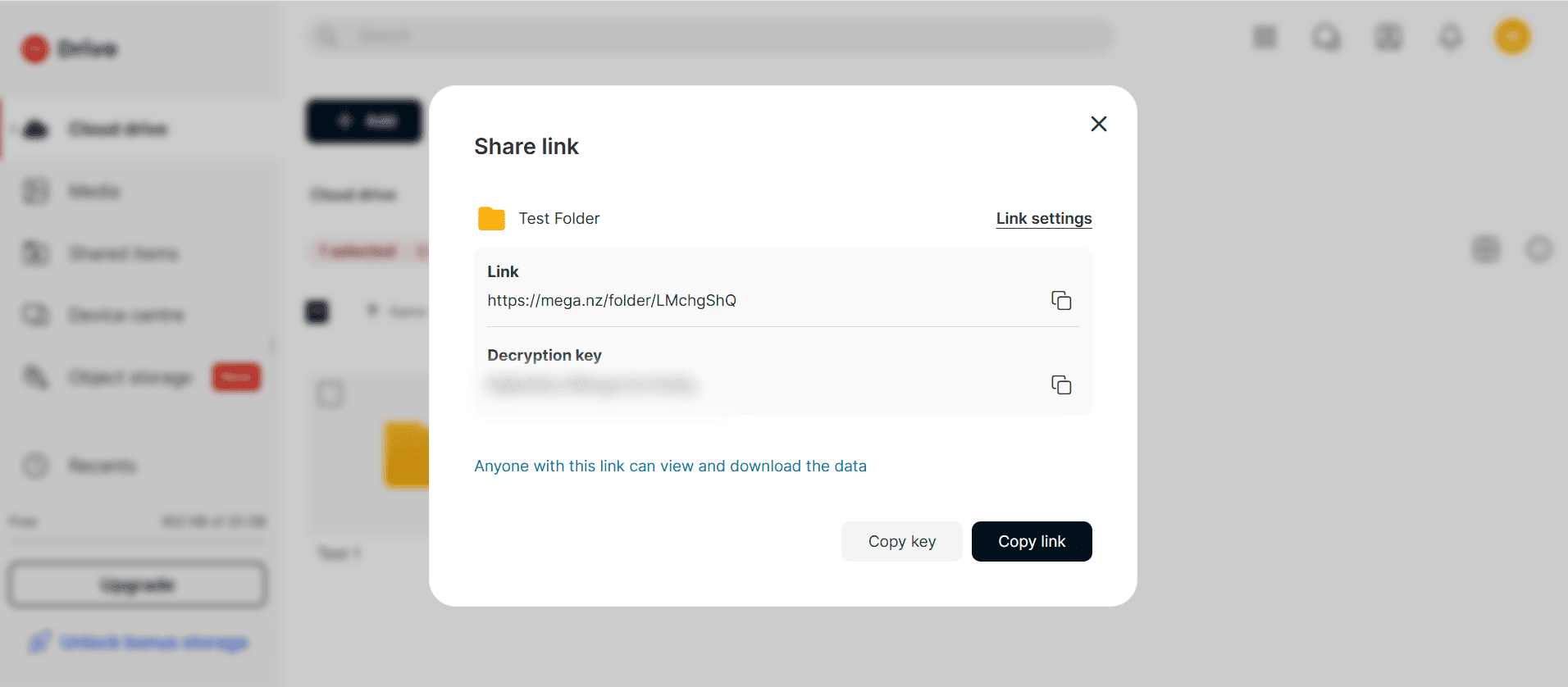
Task: Click the storage usage progress bar
Action: click(137, 541)
